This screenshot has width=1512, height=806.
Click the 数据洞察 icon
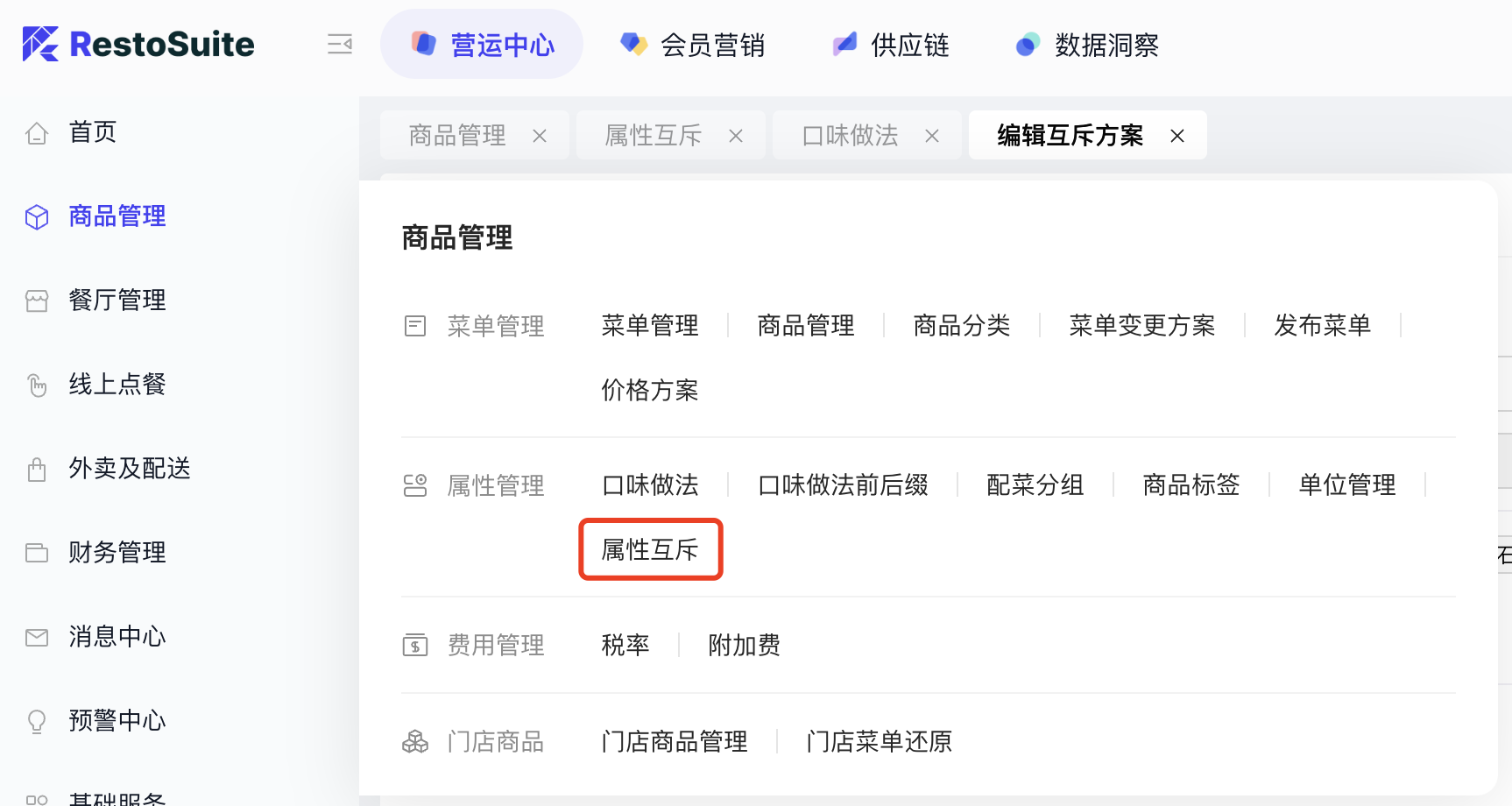[x=1028, y=44]
